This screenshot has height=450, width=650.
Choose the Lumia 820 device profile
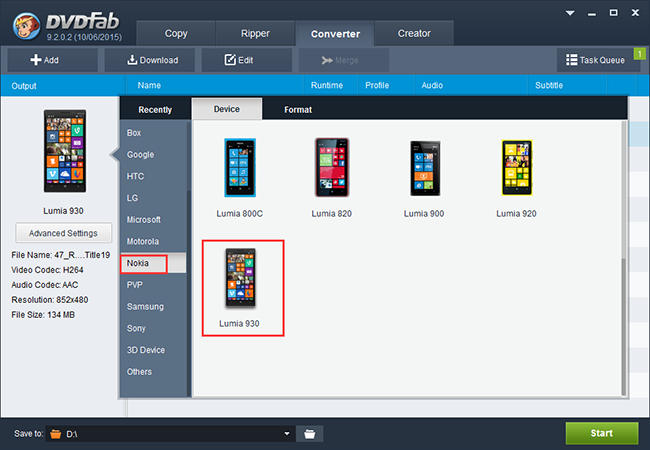coord(332,178)
